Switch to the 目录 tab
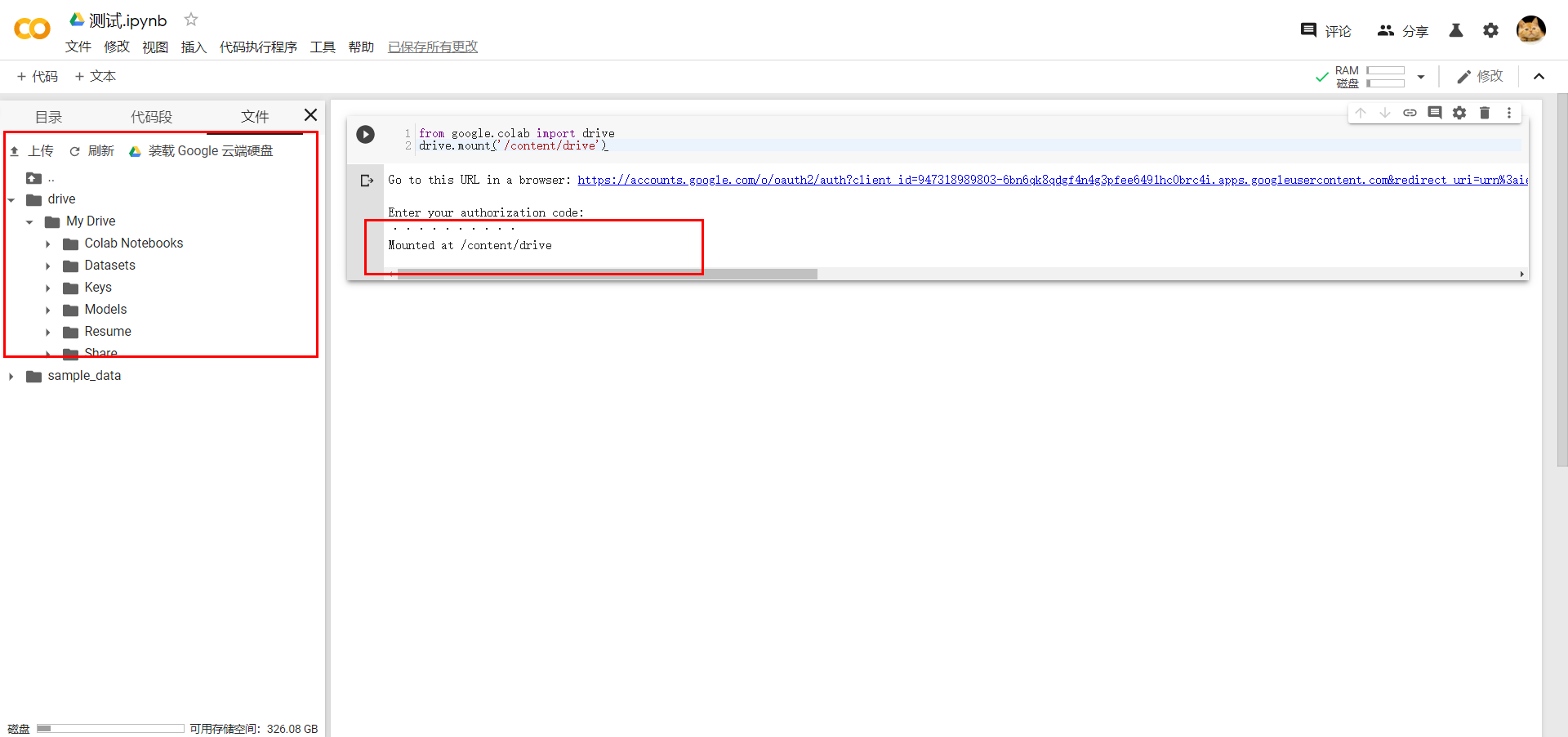 (49, 117)
